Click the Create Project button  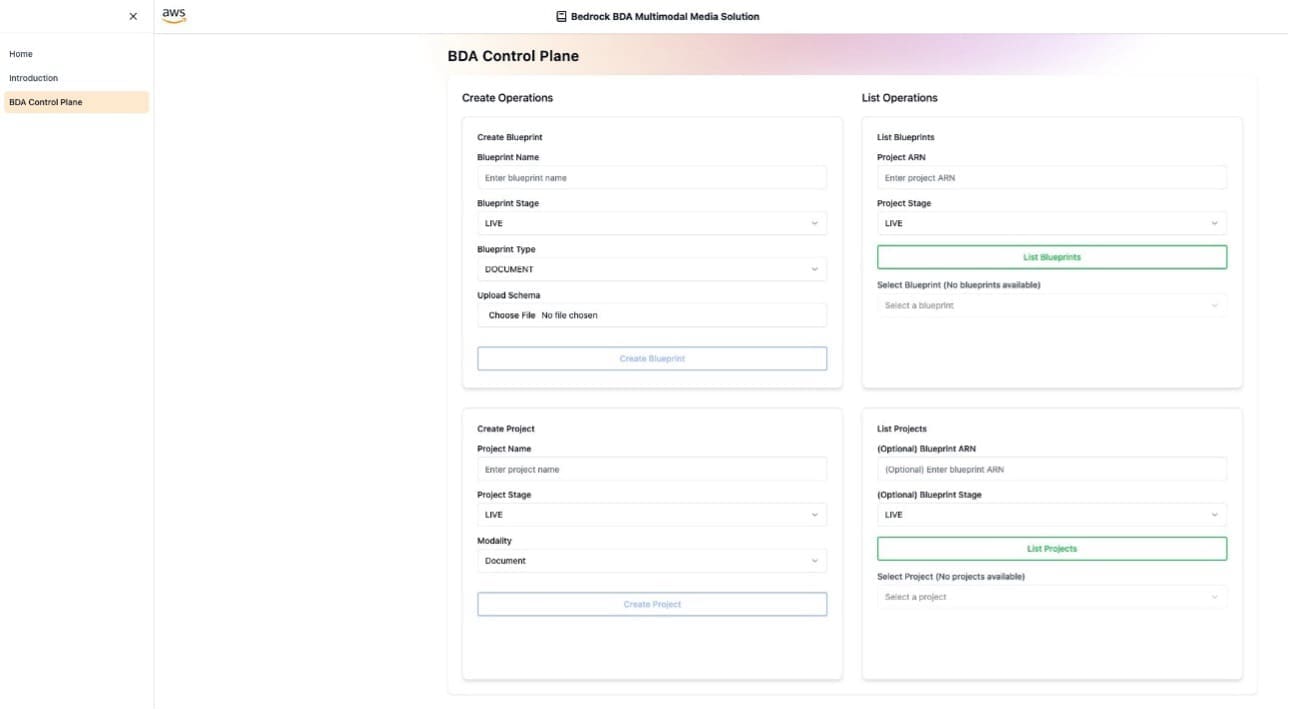click(x=652, y=603)
